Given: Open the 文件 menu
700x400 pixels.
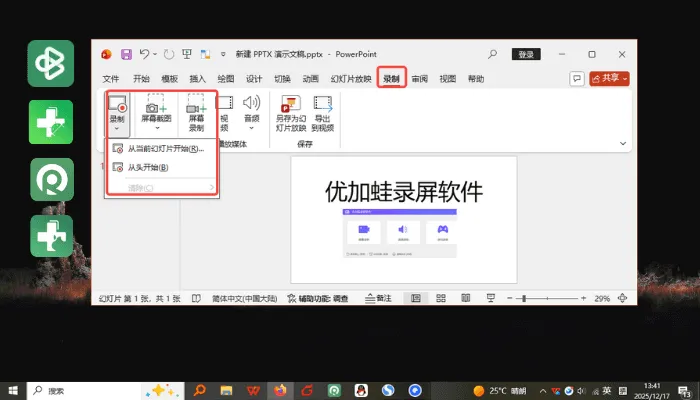Looking at the screenshot, I should coord(111,79).
